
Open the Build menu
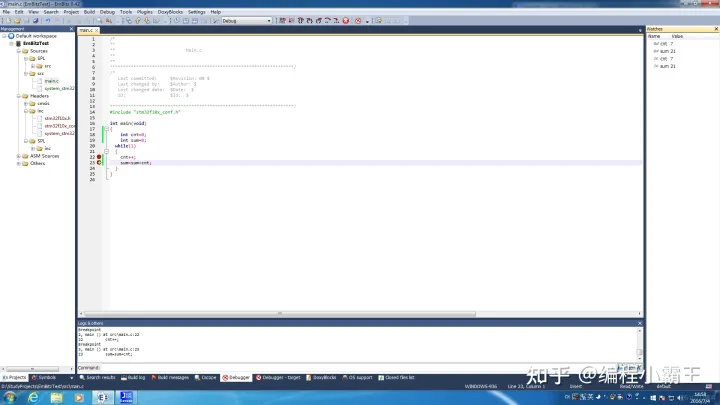pos(89,12)
